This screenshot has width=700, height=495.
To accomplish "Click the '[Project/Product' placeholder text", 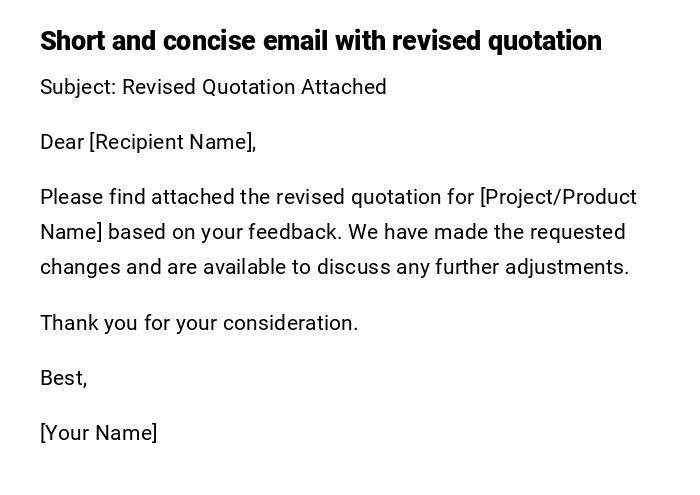I will [x=558, y=197].
